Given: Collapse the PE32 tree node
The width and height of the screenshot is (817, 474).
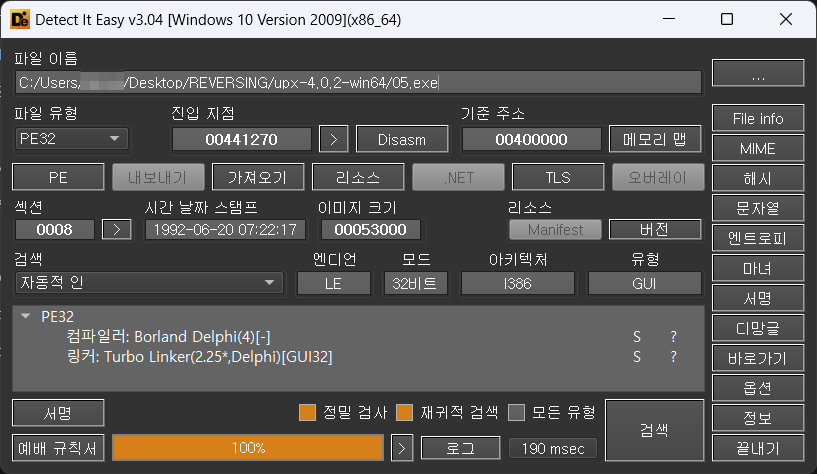Looking at the screenshot, I should (x=26, y=316).
